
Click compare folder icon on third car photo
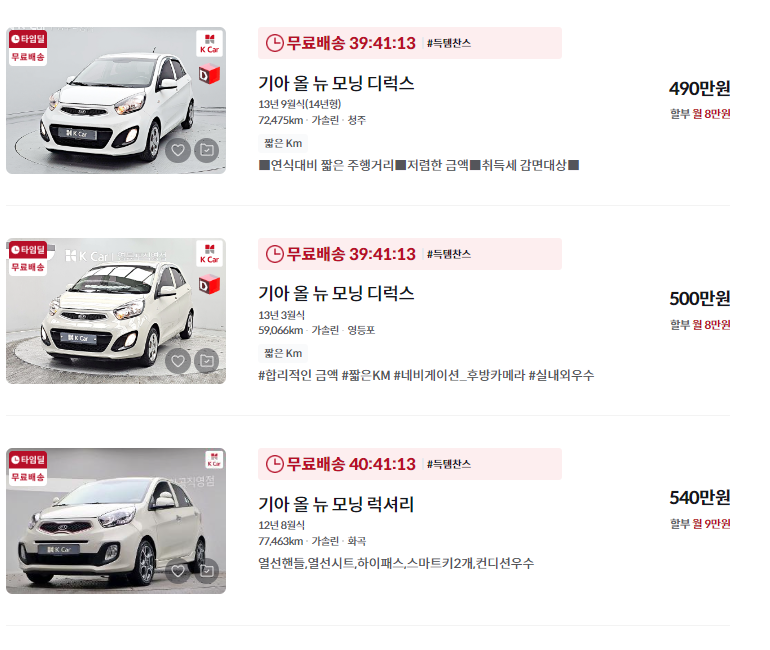(207, 571)
